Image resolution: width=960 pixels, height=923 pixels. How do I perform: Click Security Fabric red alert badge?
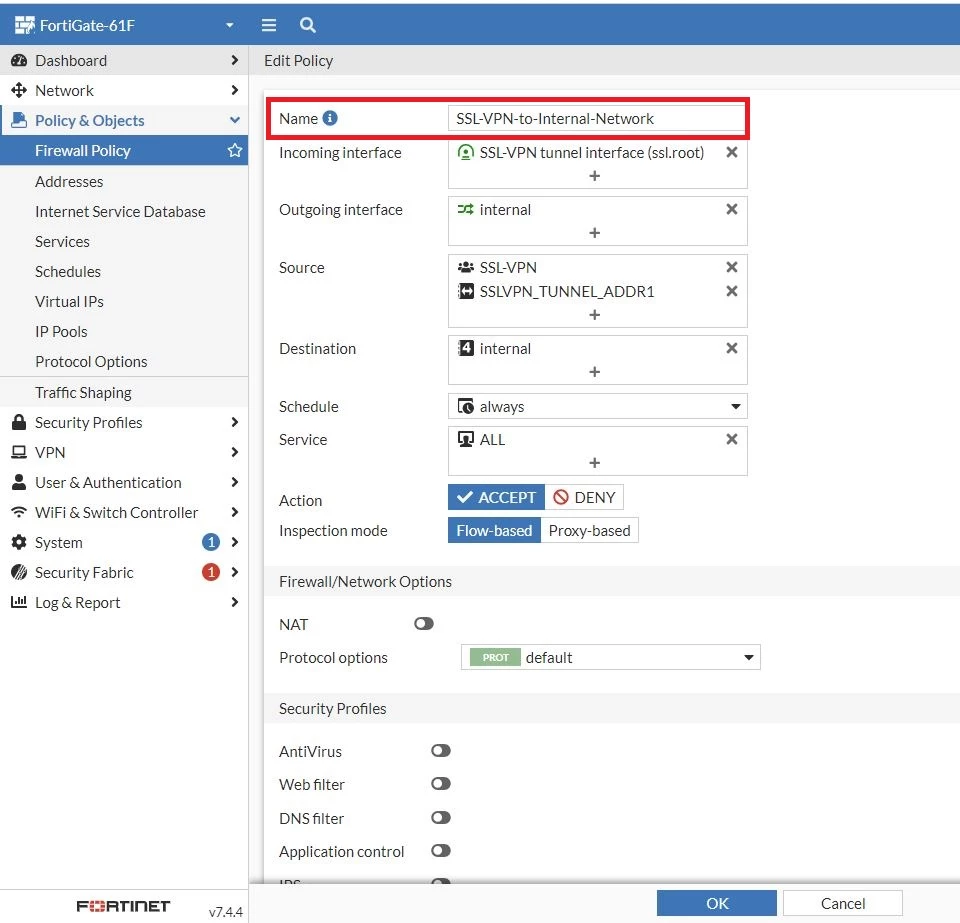point(211,572)
